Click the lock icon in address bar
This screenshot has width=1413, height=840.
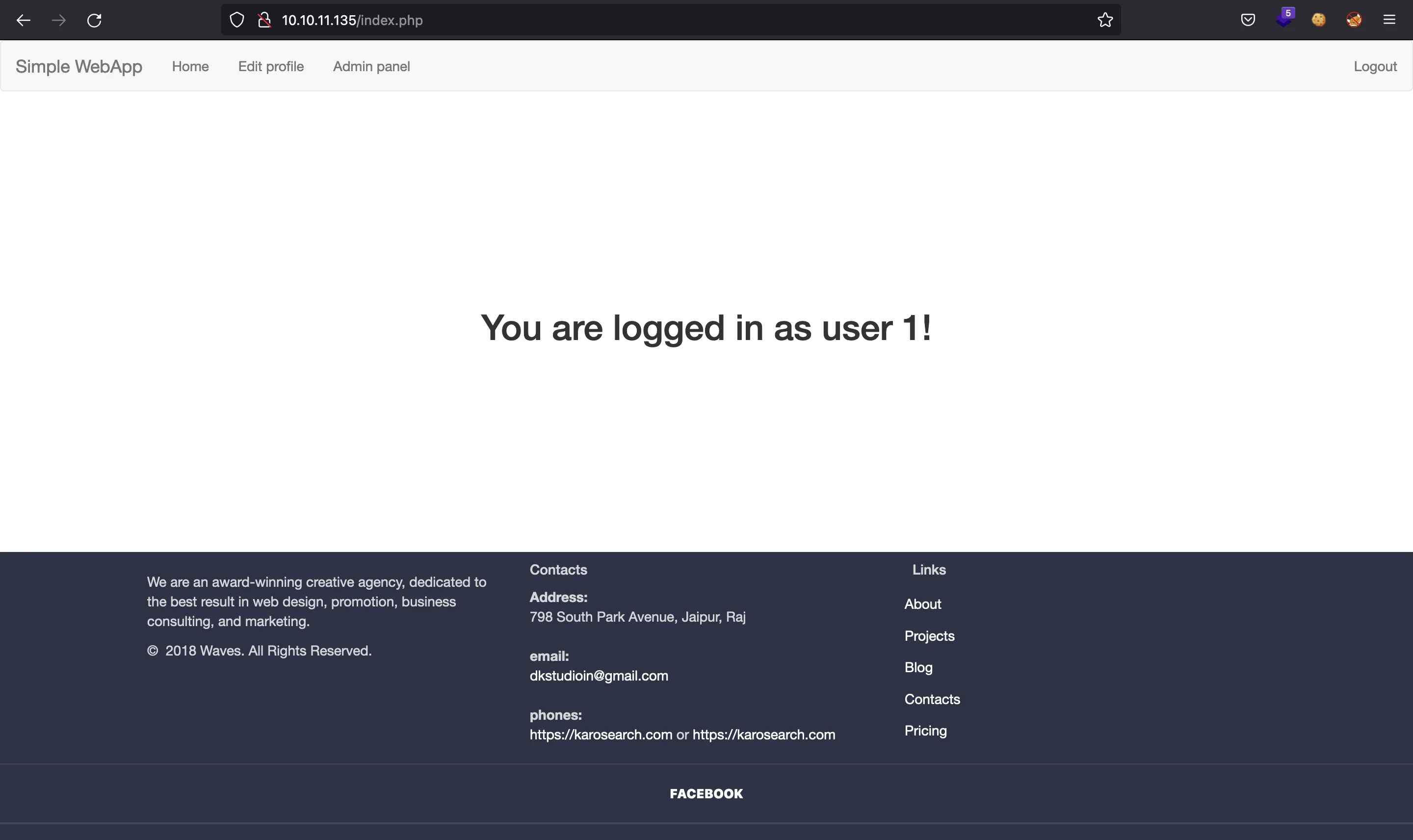(x=263, y=20)
